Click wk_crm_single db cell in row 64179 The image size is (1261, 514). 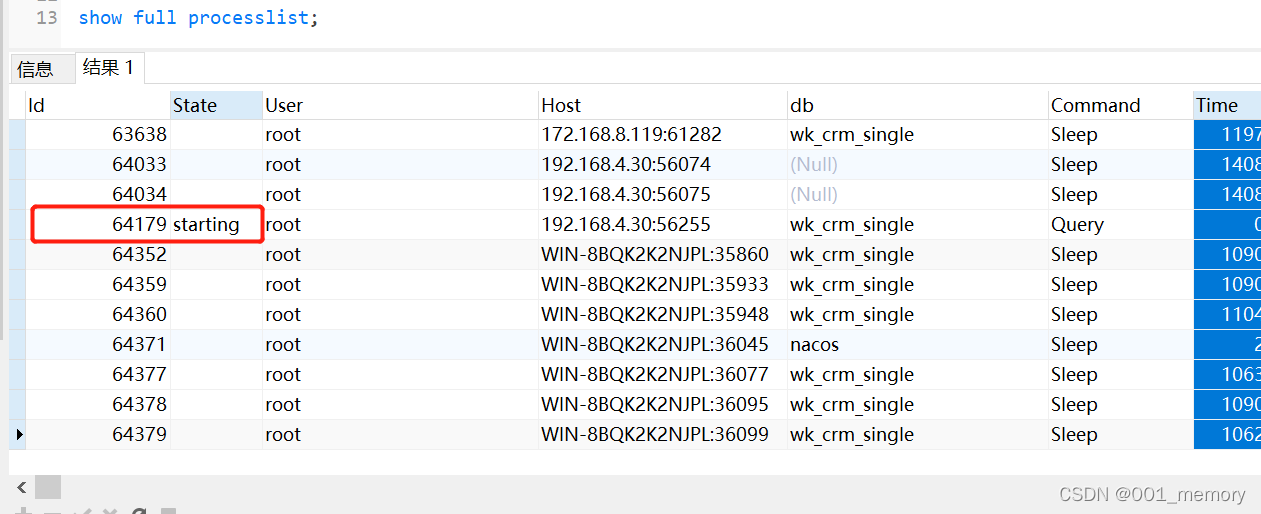pyautogui.click(x=918, y=224)
